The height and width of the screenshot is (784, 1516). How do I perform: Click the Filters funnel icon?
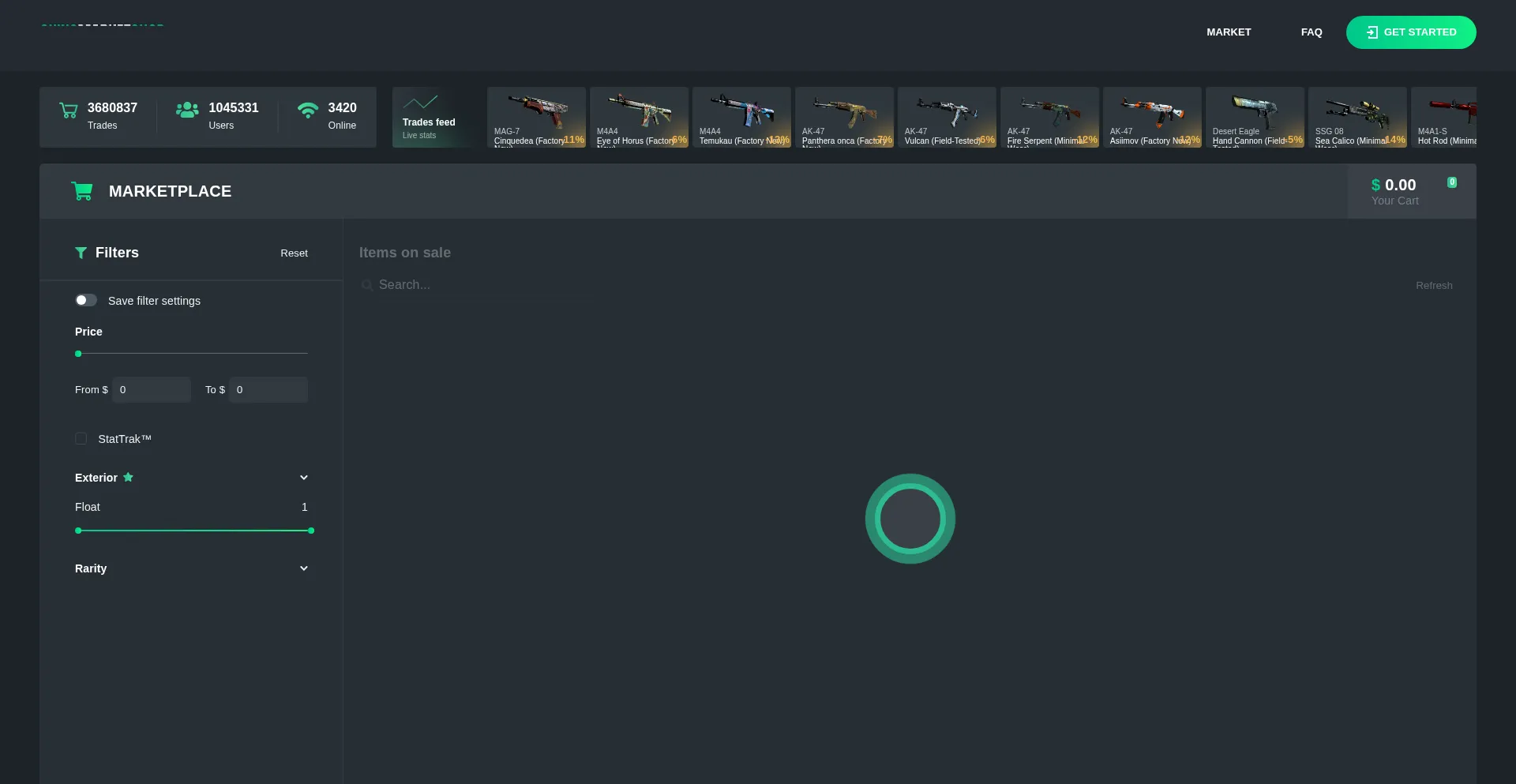tap(81, 253)
